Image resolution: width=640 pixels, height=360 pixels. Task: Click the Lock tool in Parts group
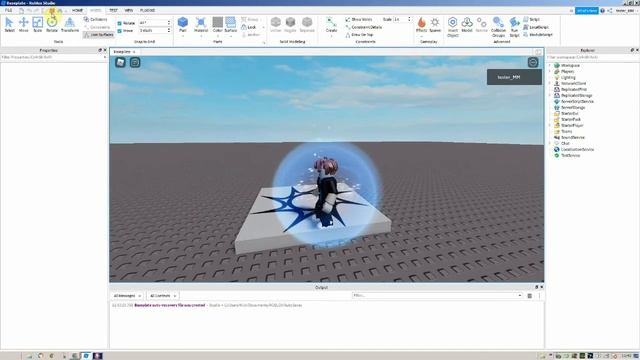(249, 27)
